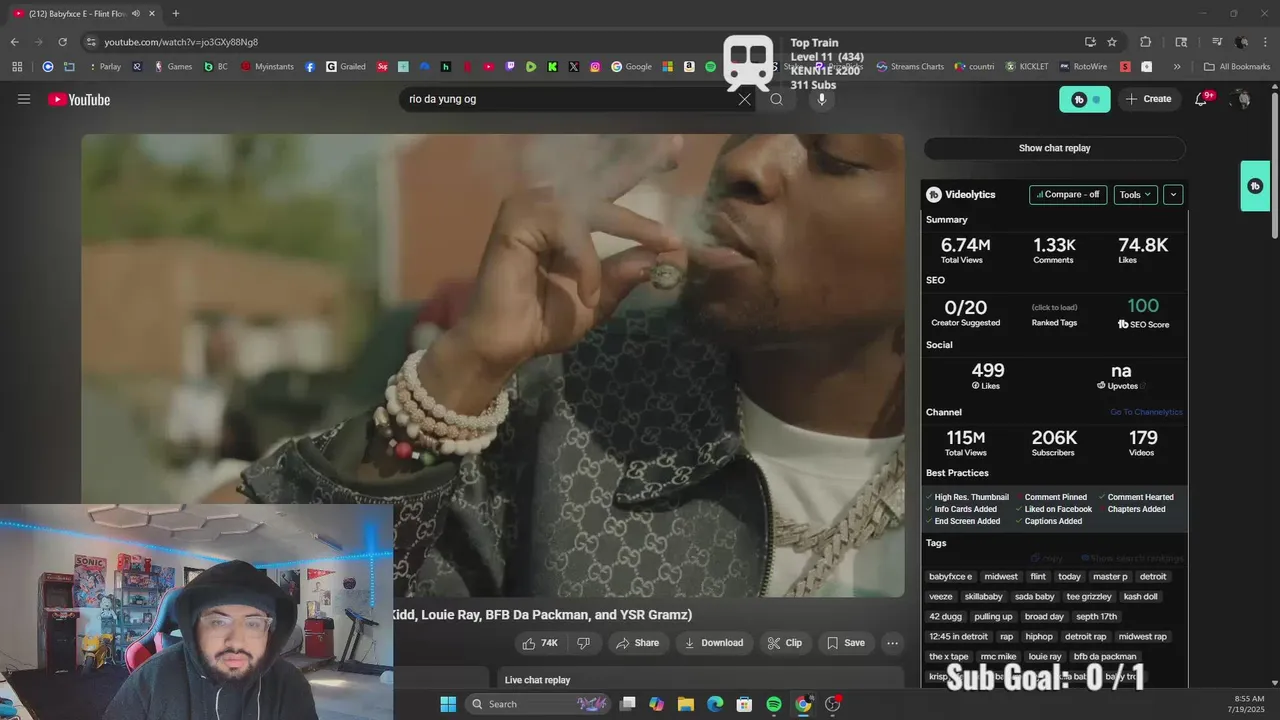The height and width of the screenshot is (720, 1280).
Task: Open Microsoft Edge from the taskbar
Action: click(x=715, y=704)
